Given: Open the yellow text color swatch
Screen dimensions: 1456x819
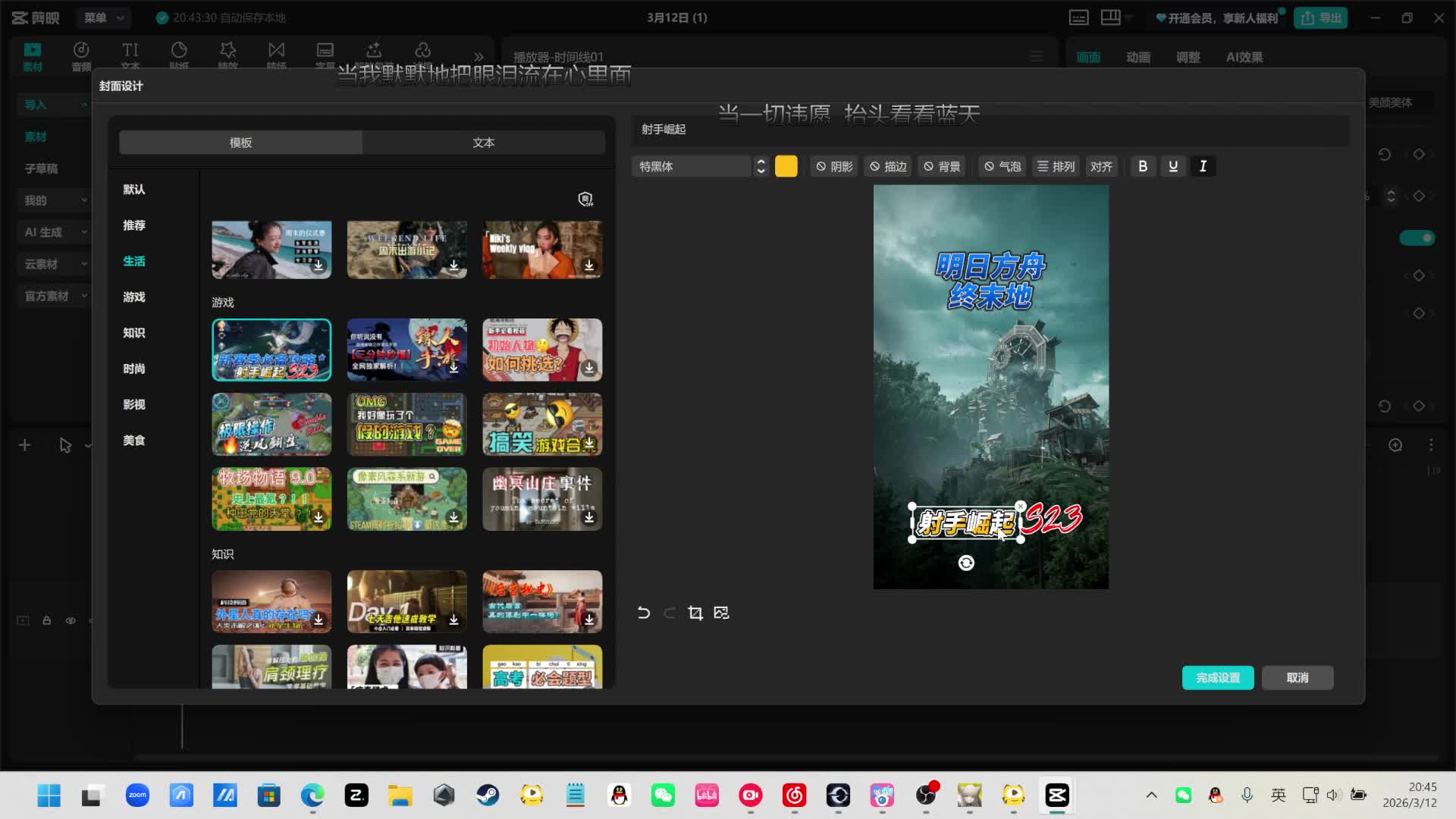Looking at the screenshot, I should point(786,166).
